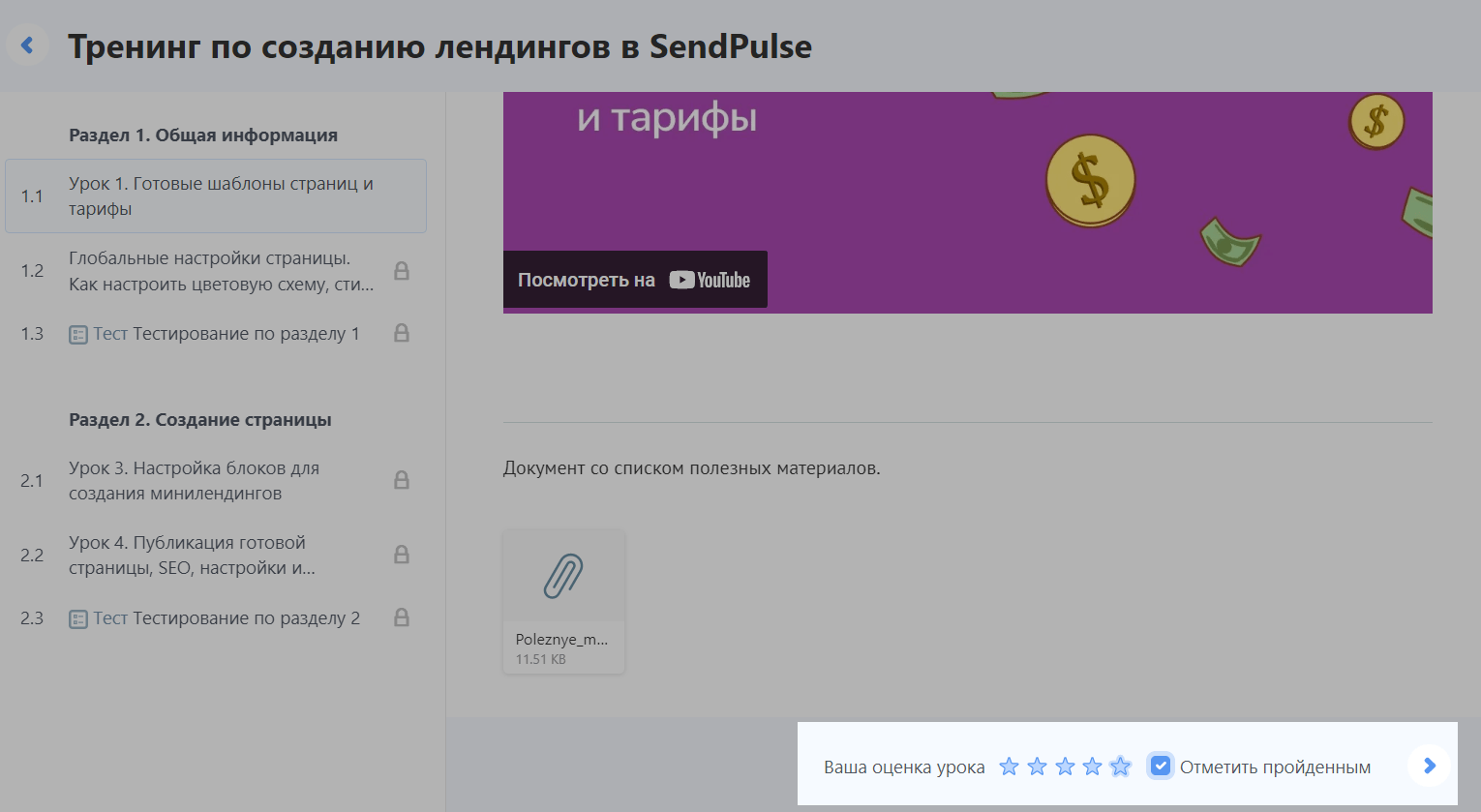Click lock icon for lesson 2.2
Image resolution: width=1481 pixels, height=812 pixels.
click(402, 555)
